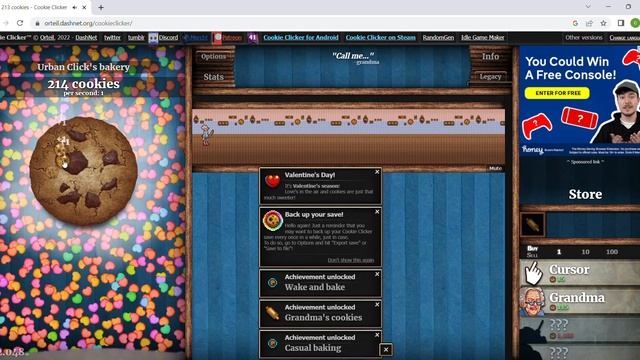Click the Casual baking achievement icon
This screenshot has height=360, width=640.
(272, 343)
